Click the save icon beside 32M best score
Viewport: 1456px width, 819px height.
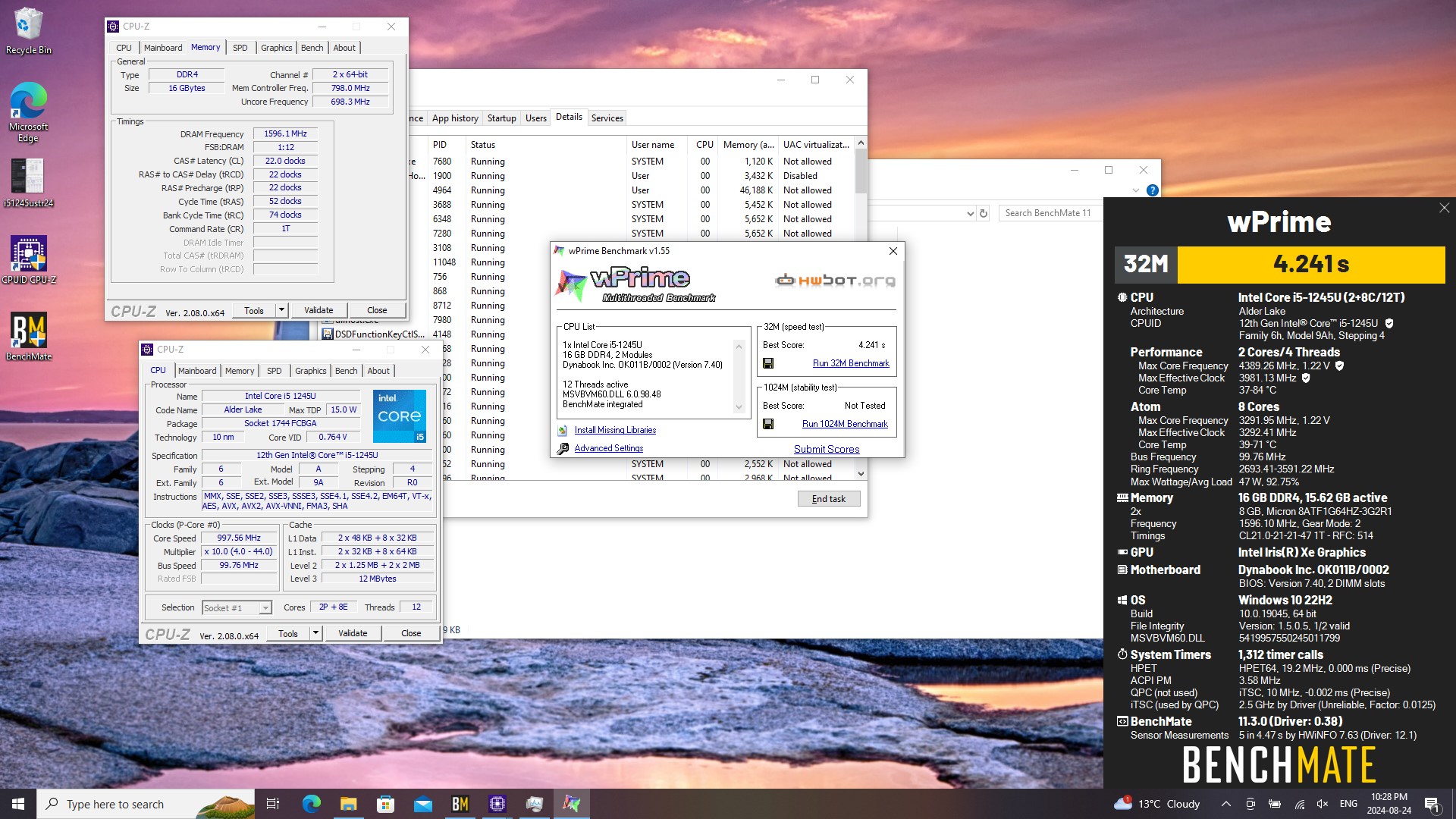[768, 363]
